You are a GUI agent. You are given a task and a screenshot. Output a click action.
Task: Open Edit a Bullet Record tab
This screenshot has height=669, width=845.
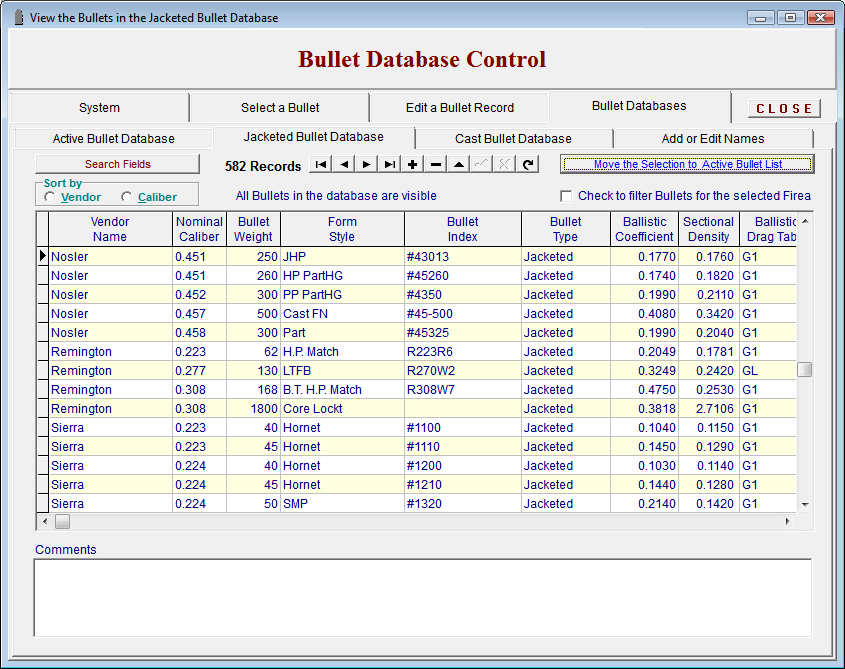(460, 108)
